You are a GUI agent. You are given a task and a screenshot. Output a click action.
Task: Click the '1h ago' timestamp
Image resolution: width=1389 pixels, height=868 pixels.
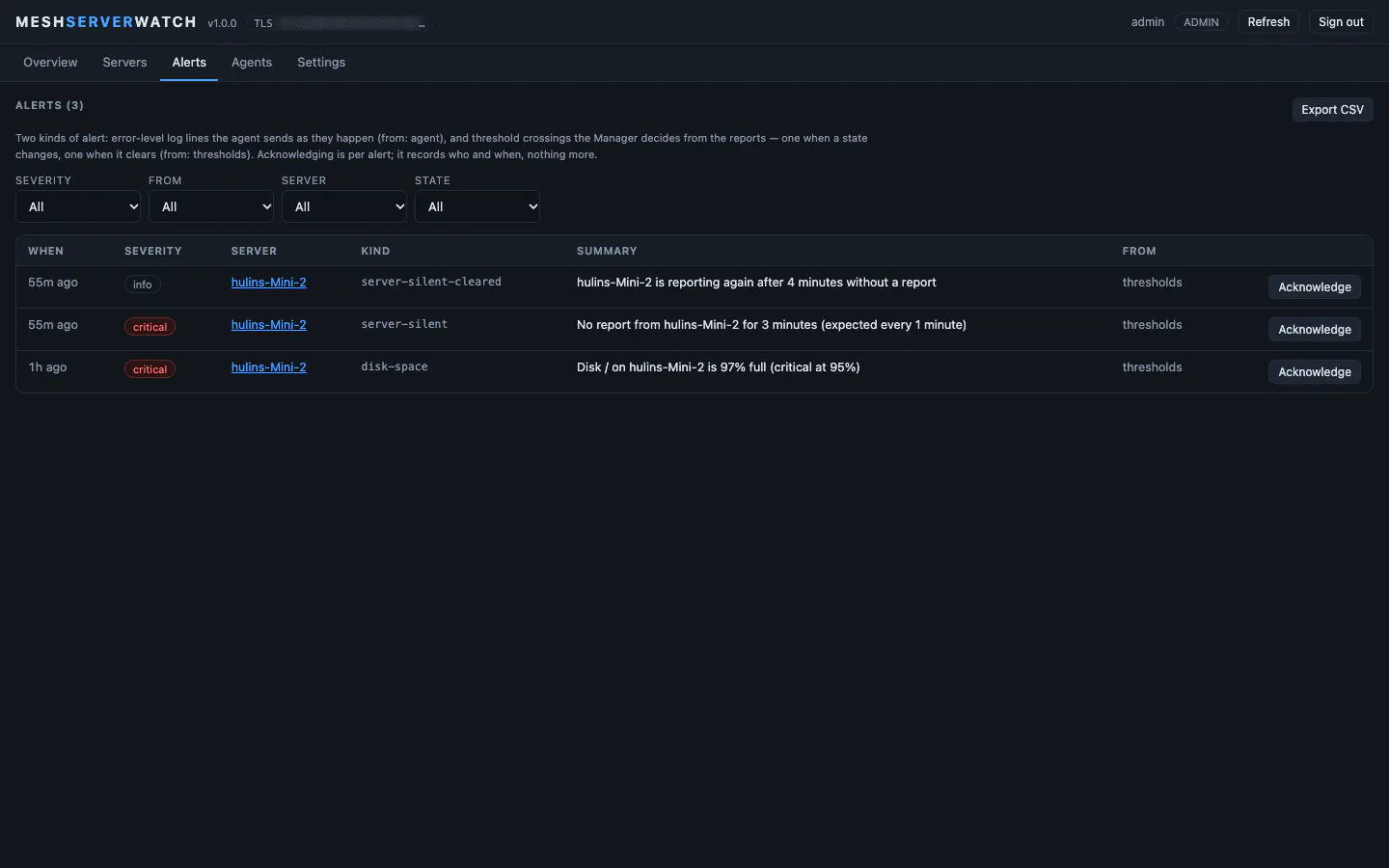coord(47,367)
